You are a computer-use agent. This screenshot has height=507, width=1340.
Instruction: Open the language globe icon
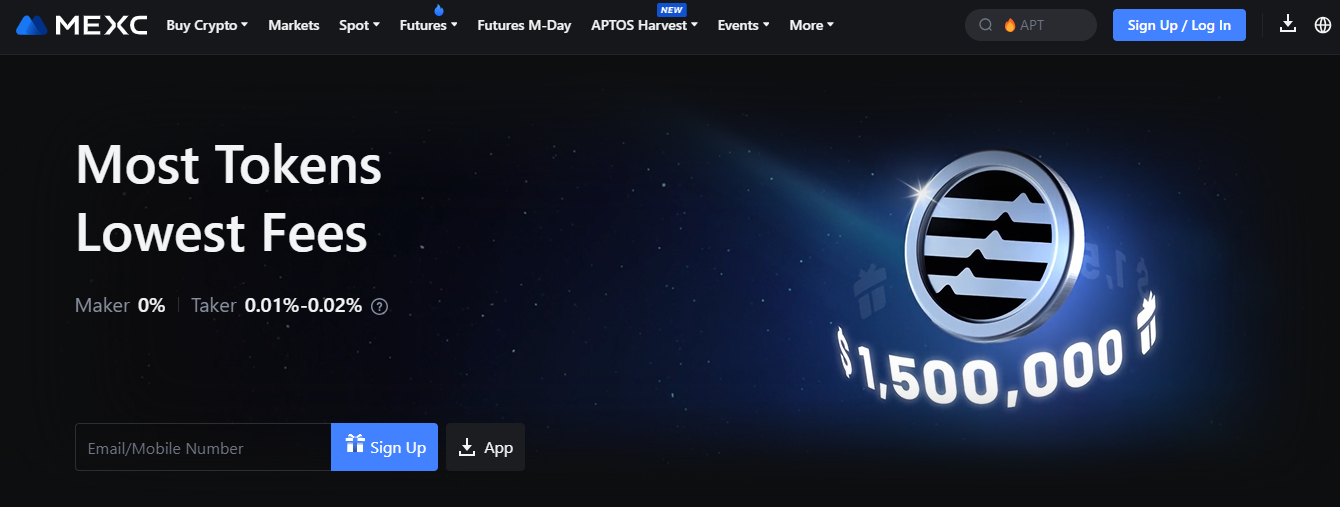click(x=1322, y=24)
